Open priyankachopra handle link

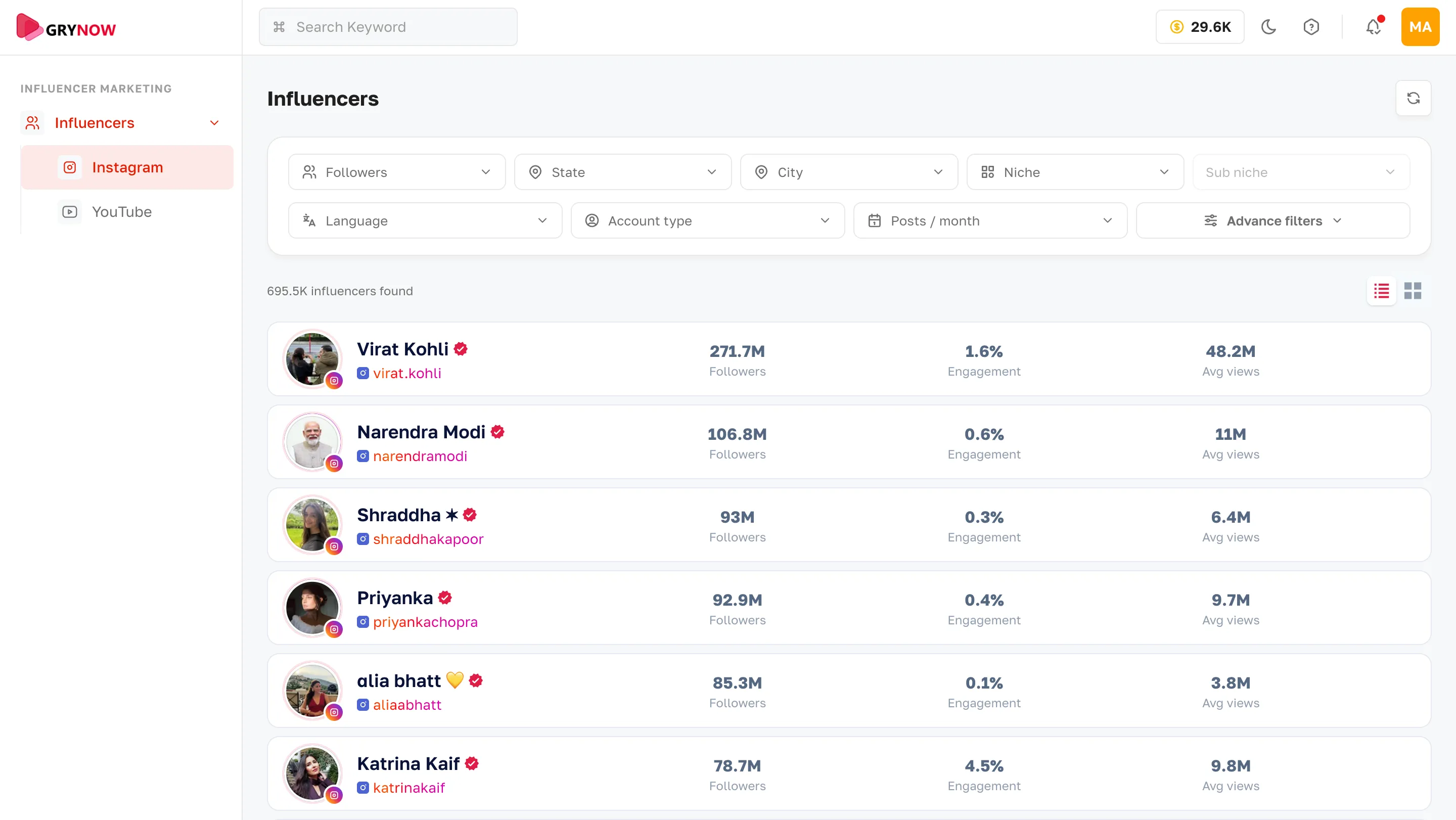(425, 622)
